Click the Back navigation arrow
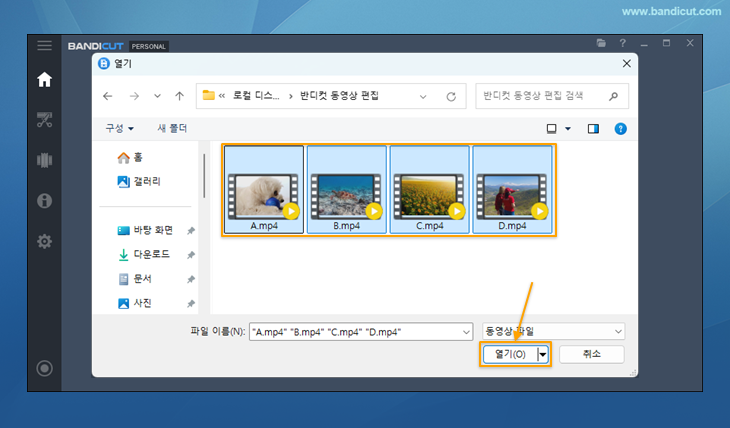Screen dimensions: 730x428 pyautogui.click(x=108, y=96)
